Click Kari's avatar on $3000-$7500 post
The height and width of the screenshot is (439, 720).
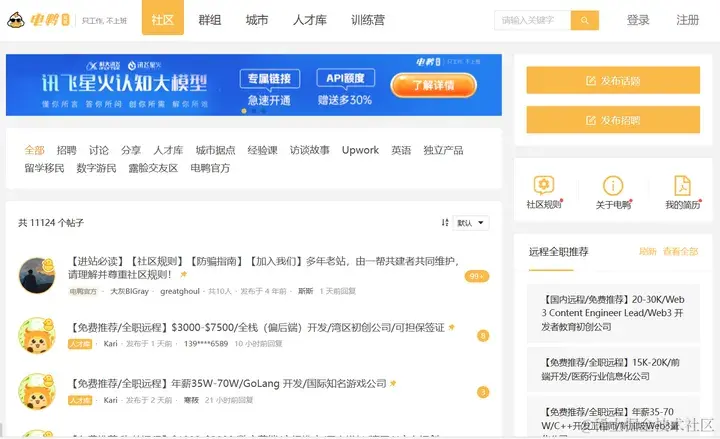[37, 336]
